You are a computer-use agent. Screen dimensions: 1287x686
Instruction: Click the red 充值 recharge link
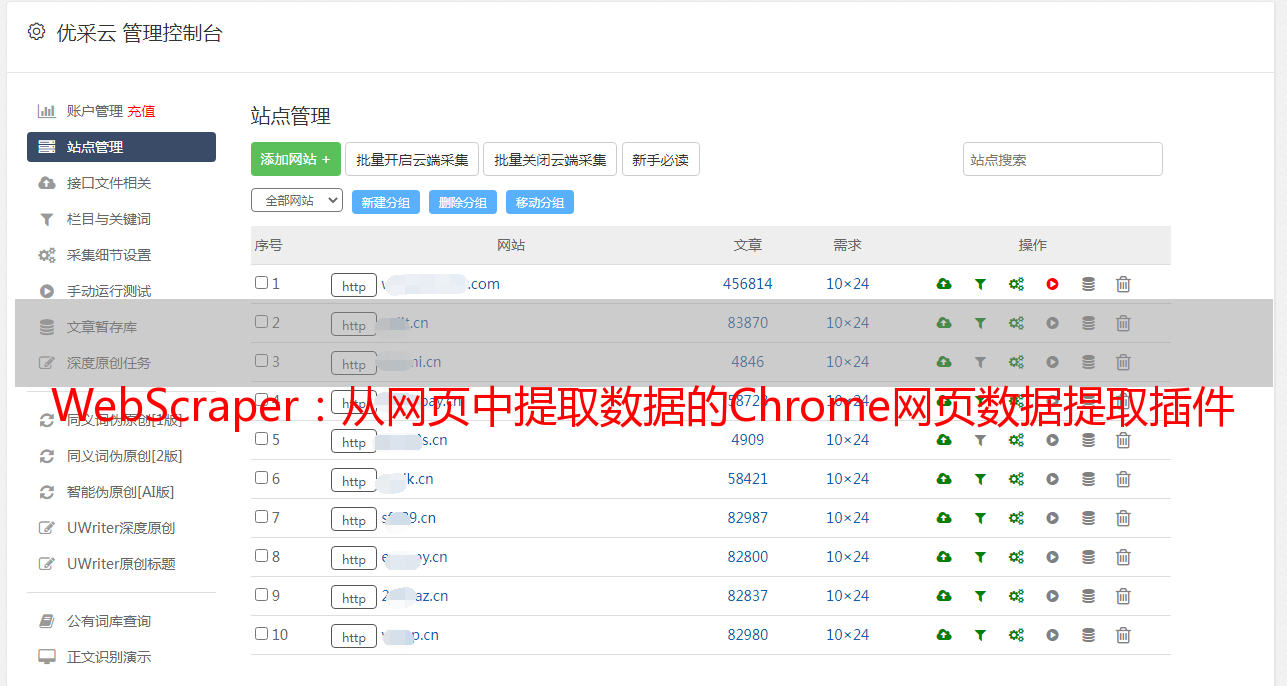[x=141, y=111]
